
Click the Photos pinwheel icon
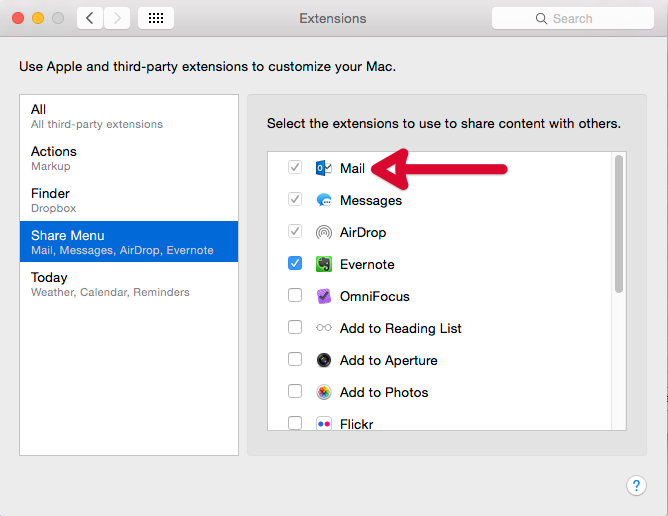[324, 392]
